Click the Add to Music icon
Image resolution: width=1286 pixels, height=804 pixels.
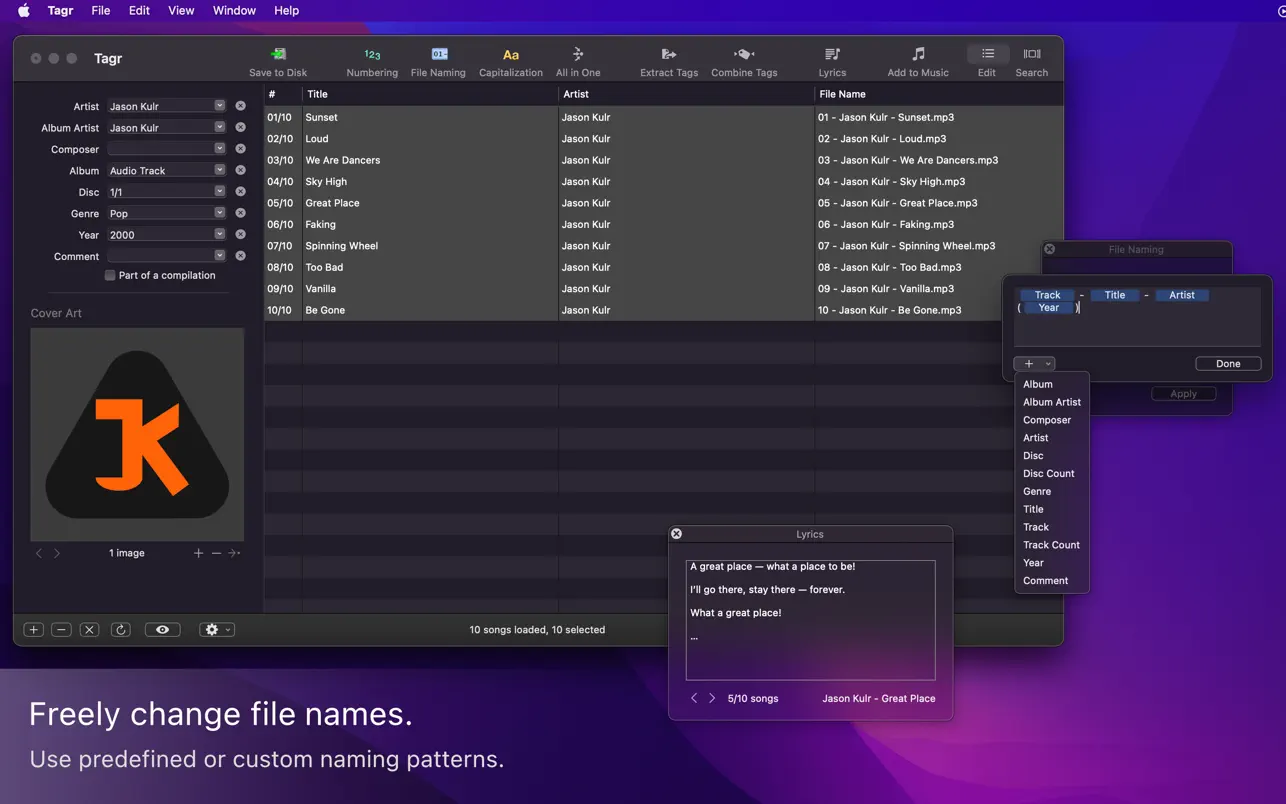coord(918,55)
